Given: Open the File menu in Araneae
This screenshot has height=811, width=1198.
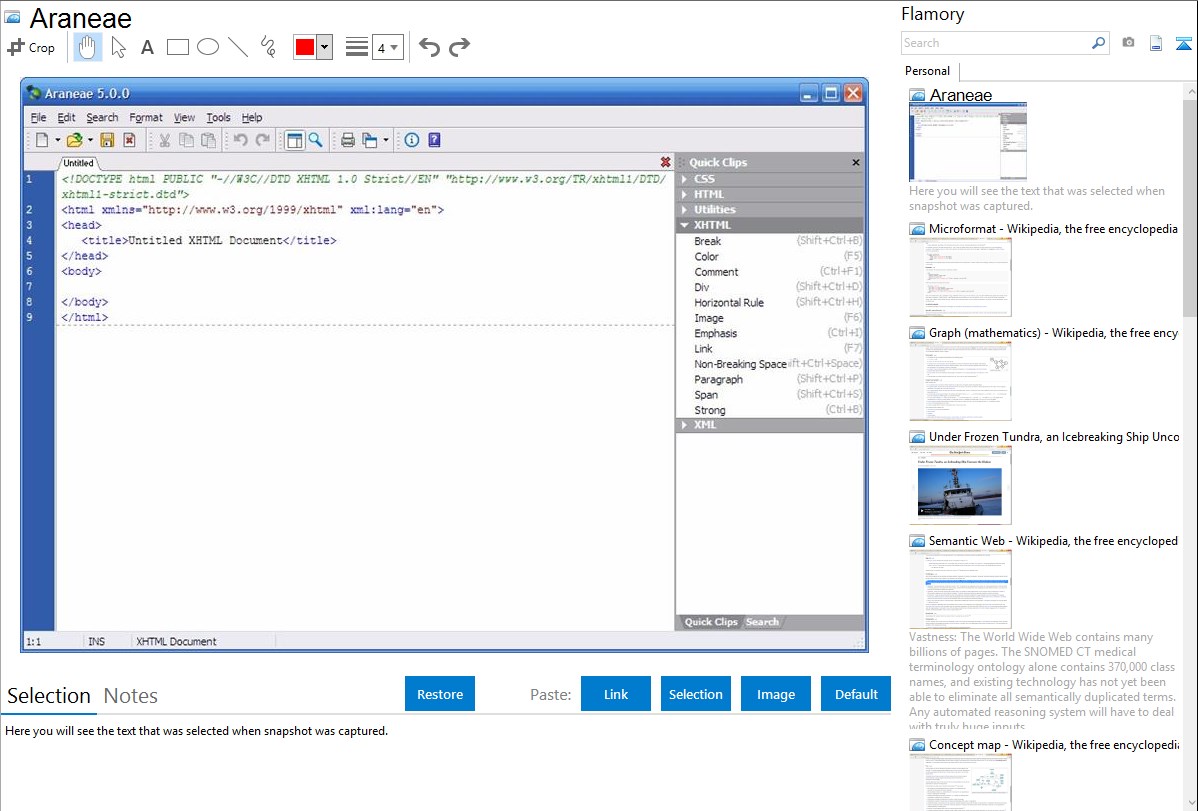Looking at the screenshot, I should coord(38,118).
